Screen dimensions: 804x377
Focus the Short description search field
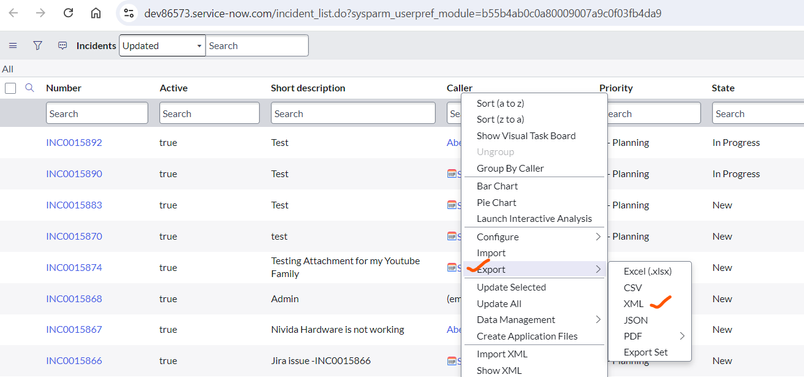(353, 113)
